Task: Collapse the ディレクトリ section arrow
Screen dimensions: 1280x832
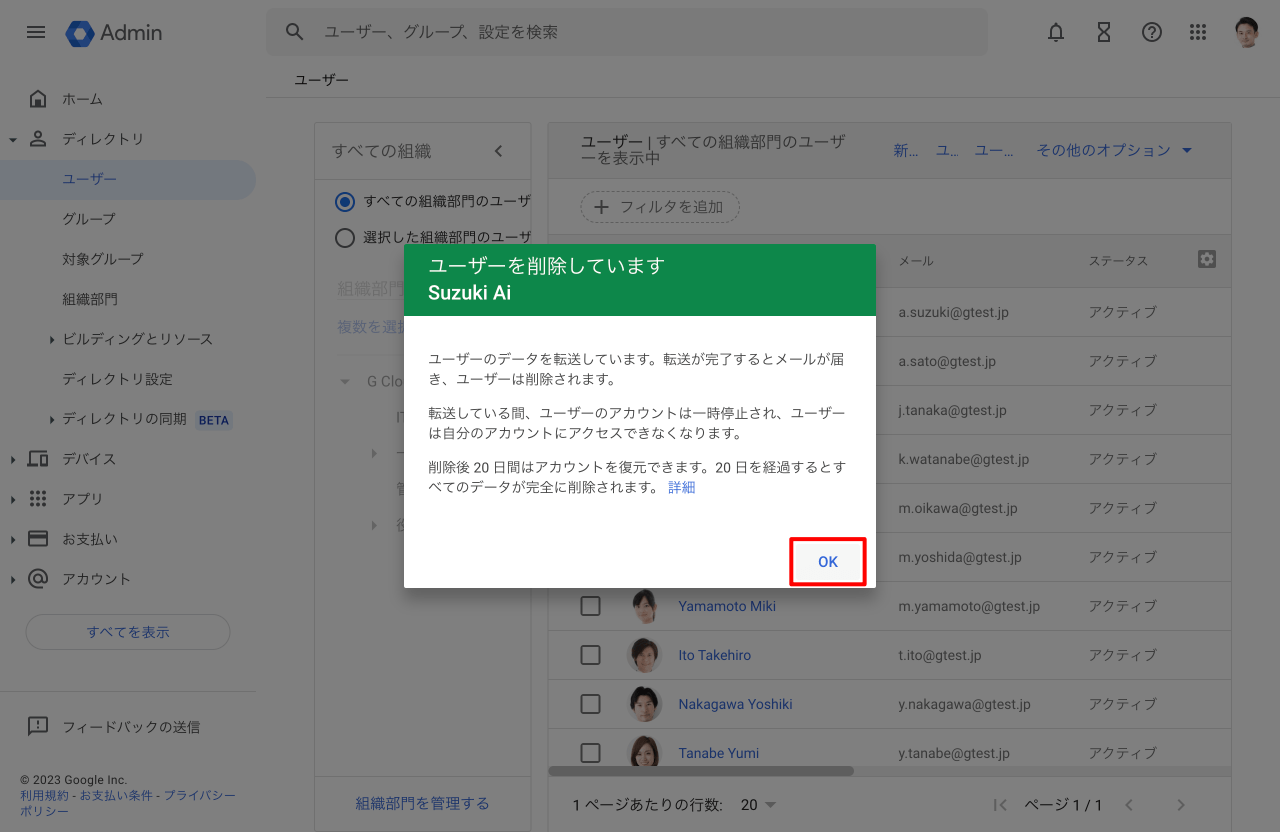Action: pyautogui.click(x=13, y=140)
